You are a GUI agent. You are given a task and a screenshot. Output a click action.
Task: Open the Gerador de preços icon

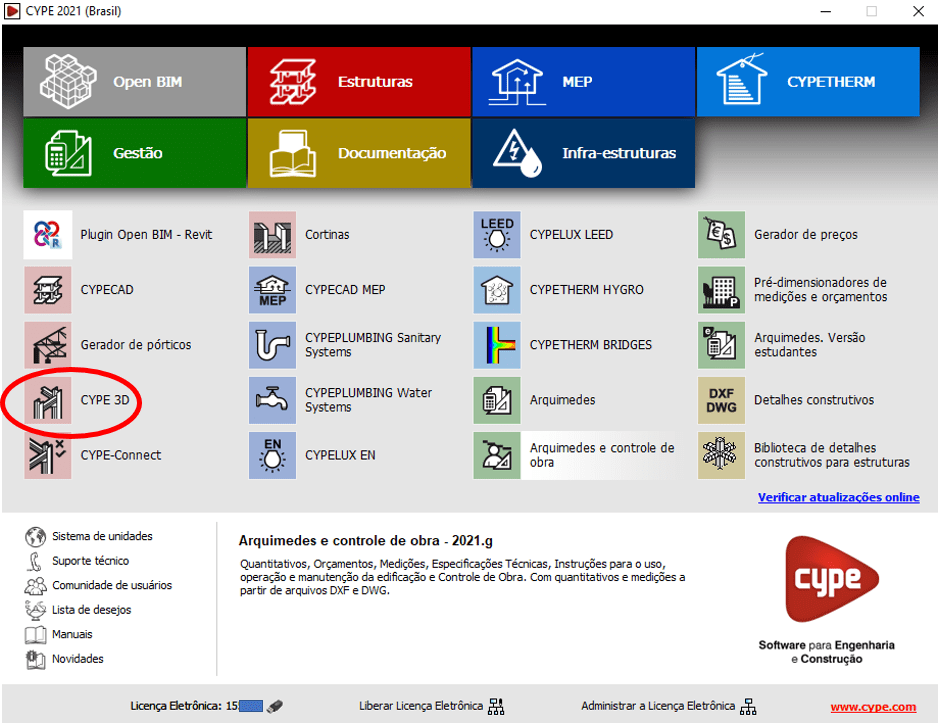pyautogui.click(x=722, y=235)
